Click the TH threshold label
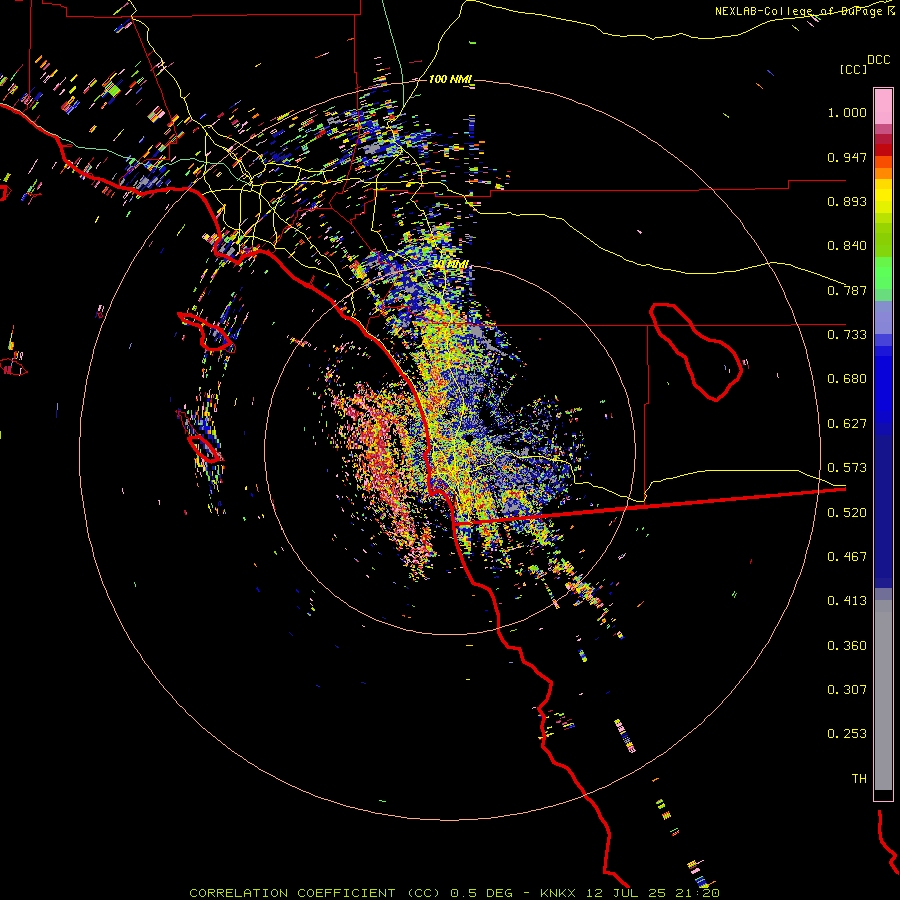The width and height of the screenshot is (900, 900). [859, 779]
